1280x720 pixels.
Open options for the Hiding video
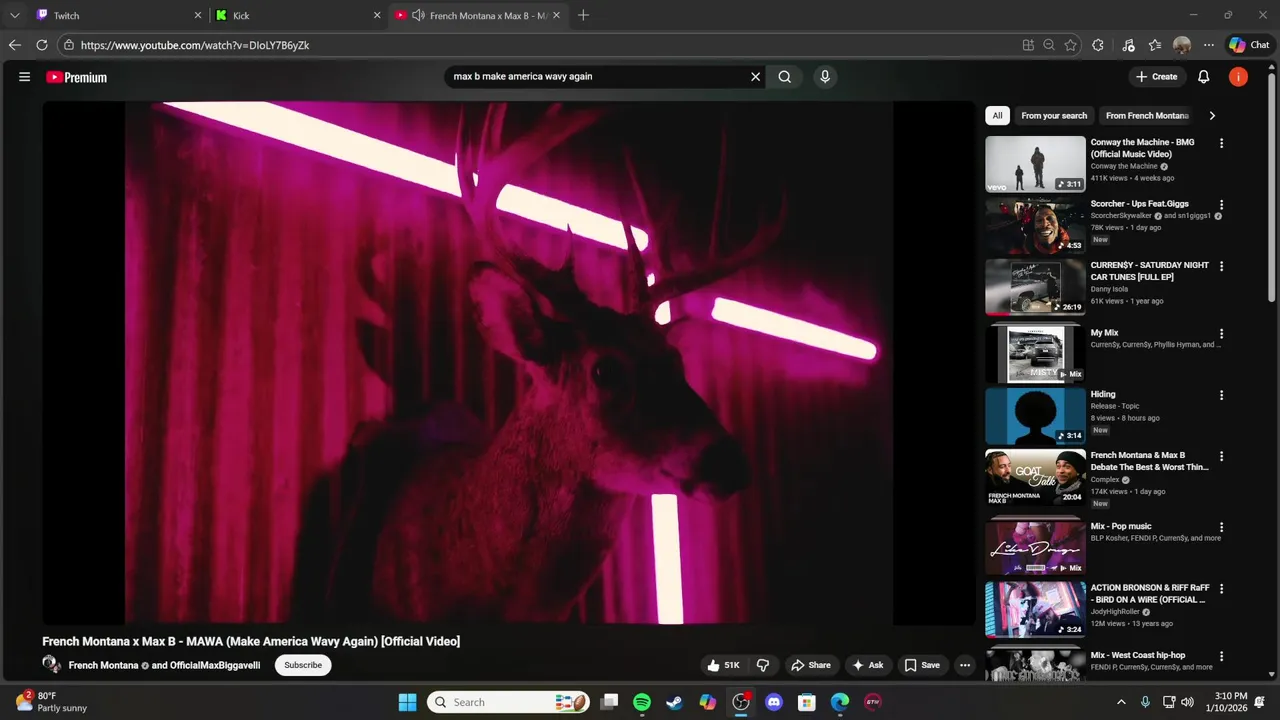point(1221,395)
